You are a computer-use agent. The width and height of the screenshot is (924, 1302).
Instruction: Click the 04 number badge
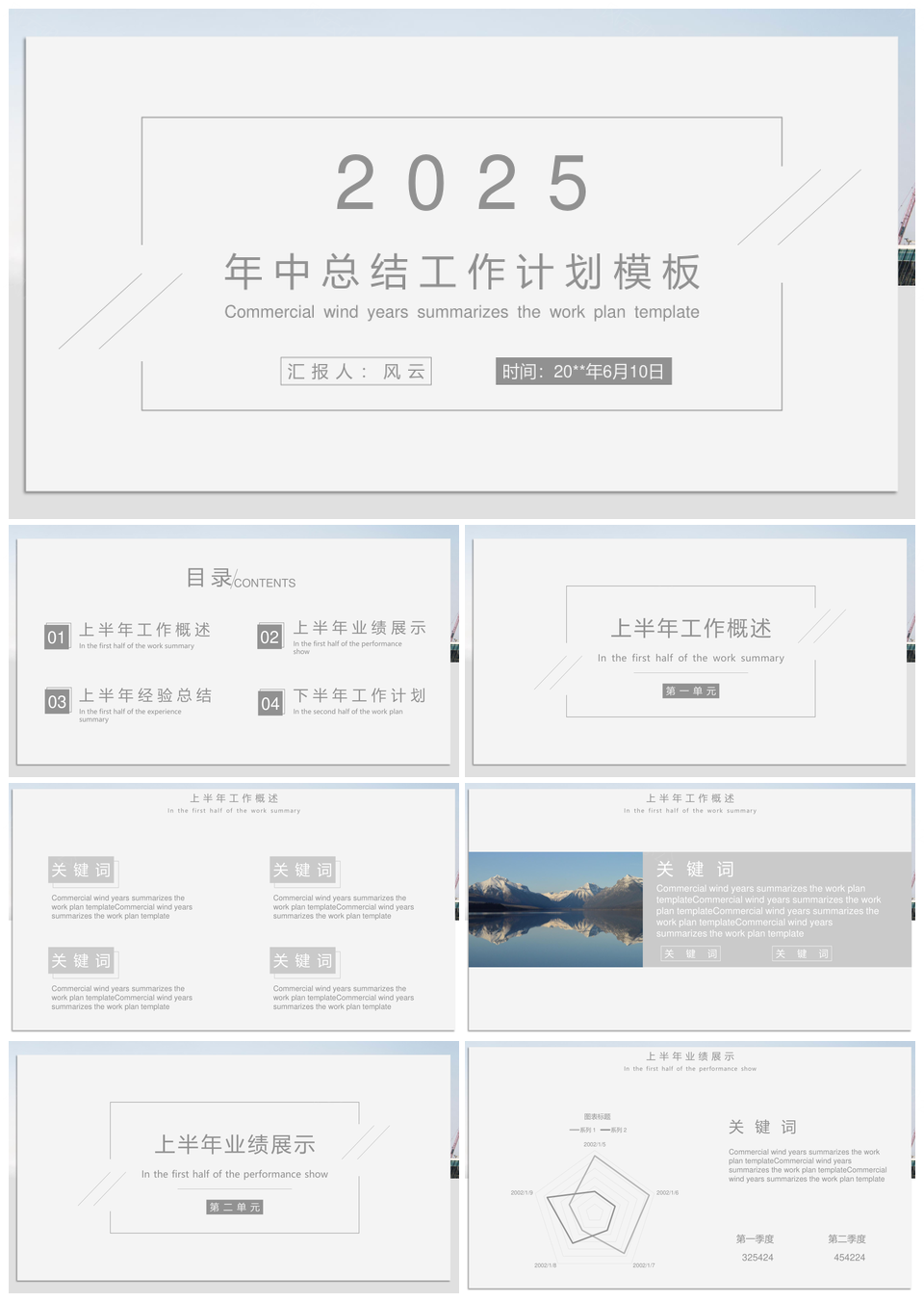tap(270, 703)
